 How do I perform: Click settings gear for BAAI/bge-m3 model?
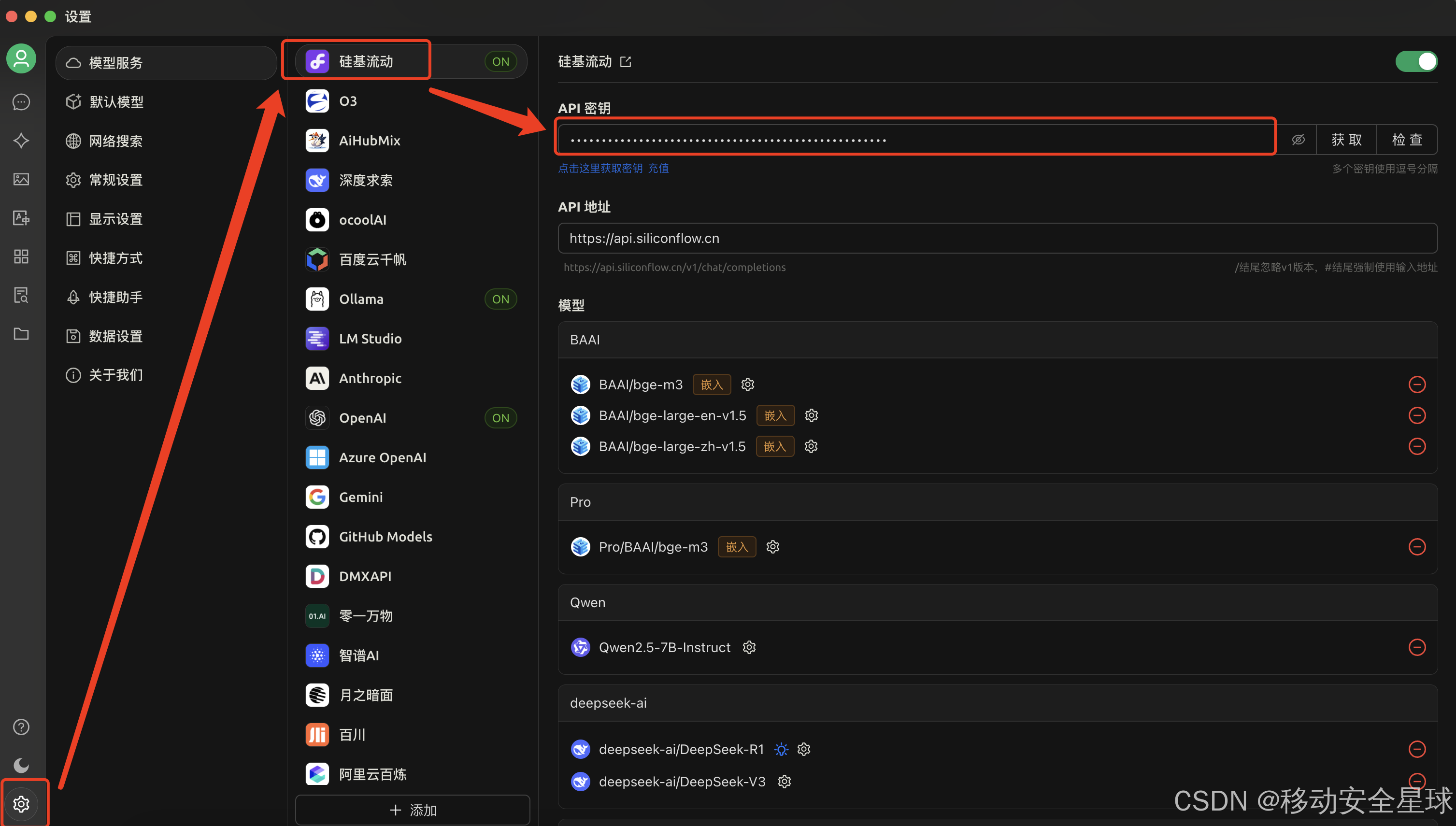(x=748, y=385)
